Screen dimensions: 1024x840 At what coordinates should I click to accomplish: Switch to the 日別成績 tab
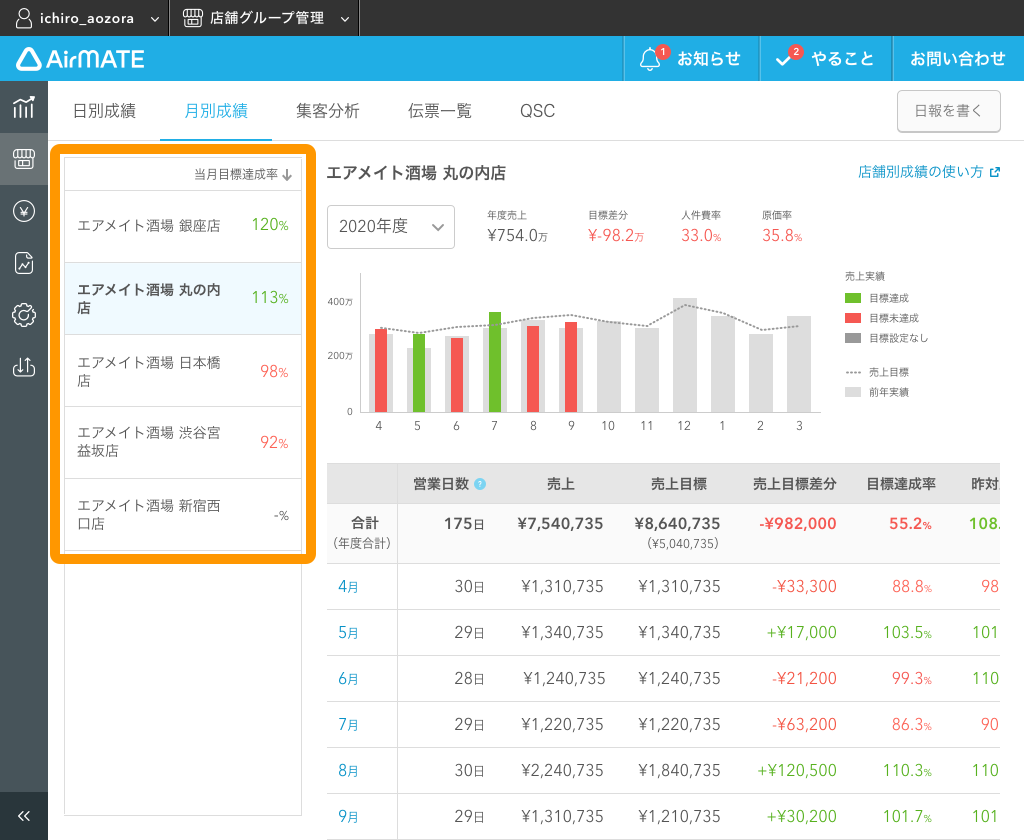[104, 111]
